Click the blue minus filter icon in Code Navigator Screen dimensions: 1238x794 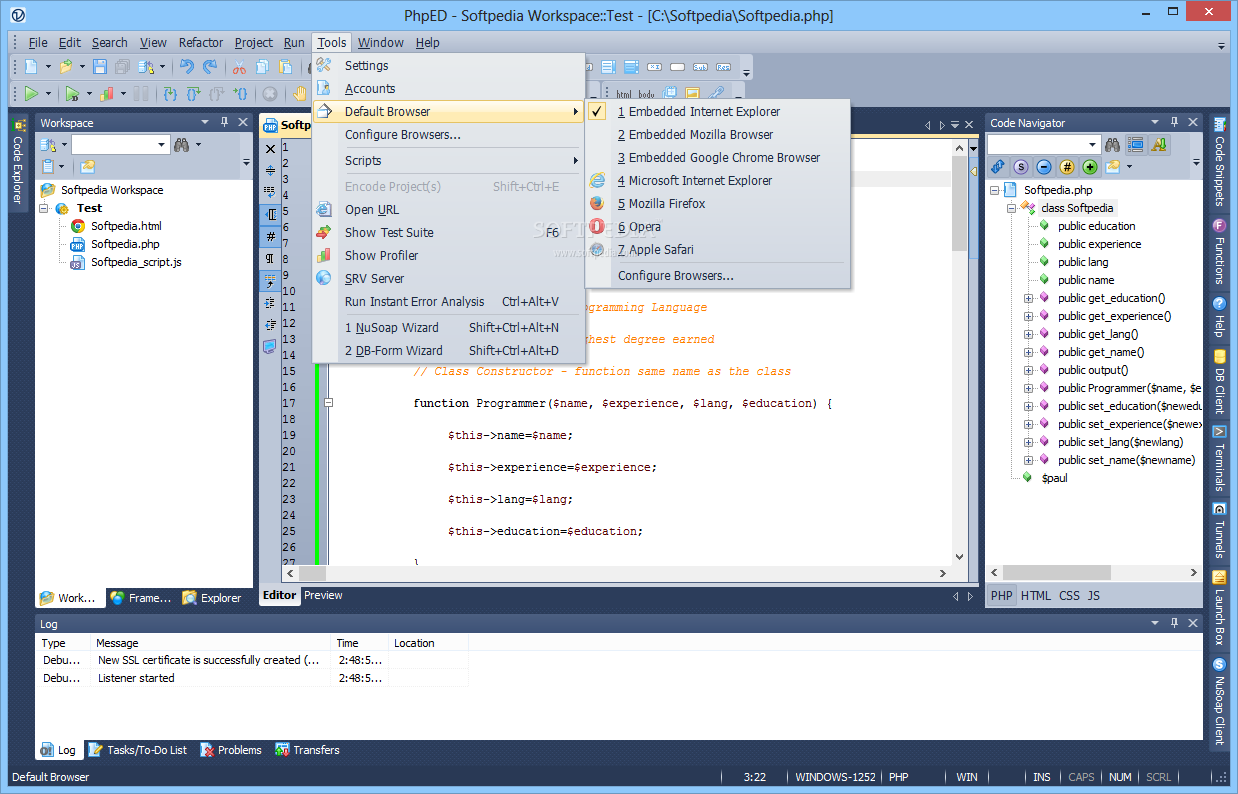1044,167
